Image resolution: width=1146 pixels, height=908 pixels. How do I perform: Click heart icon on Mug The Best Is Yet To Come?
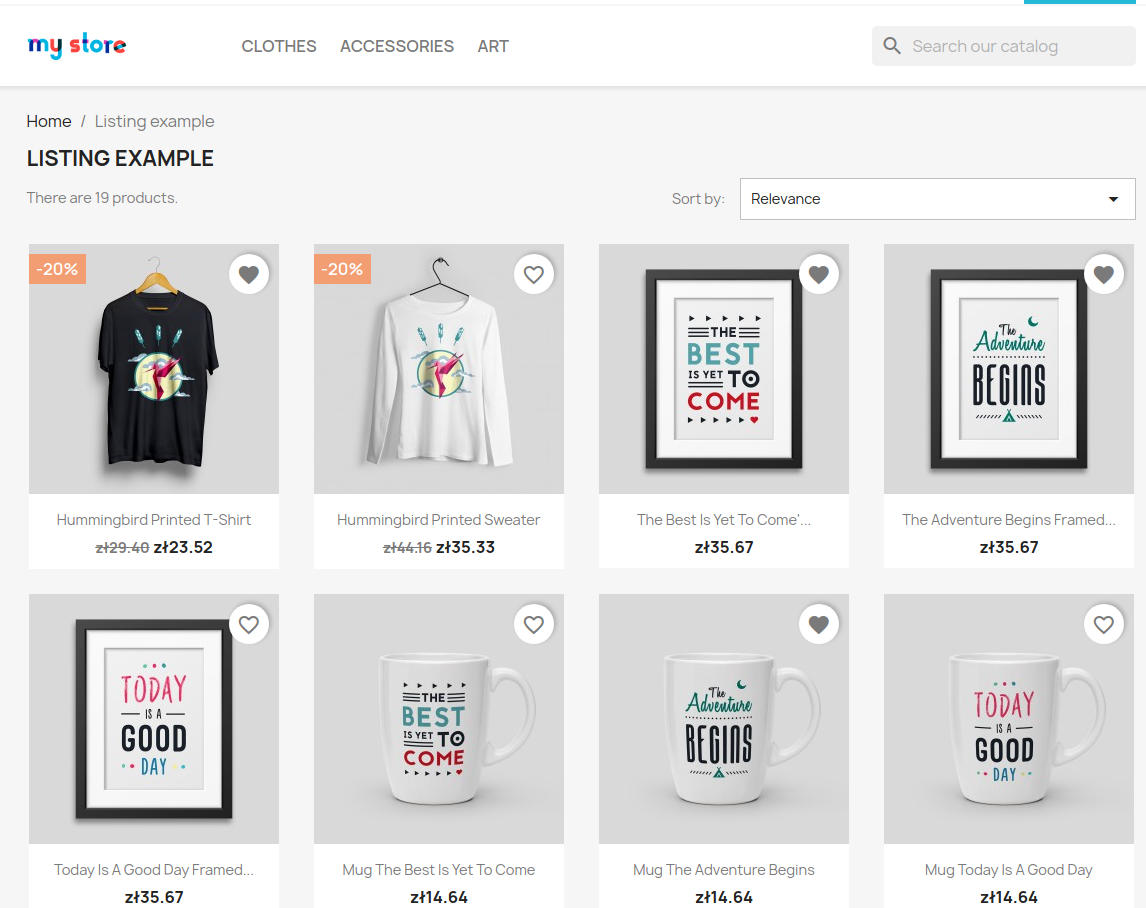(x=534, y=624)
